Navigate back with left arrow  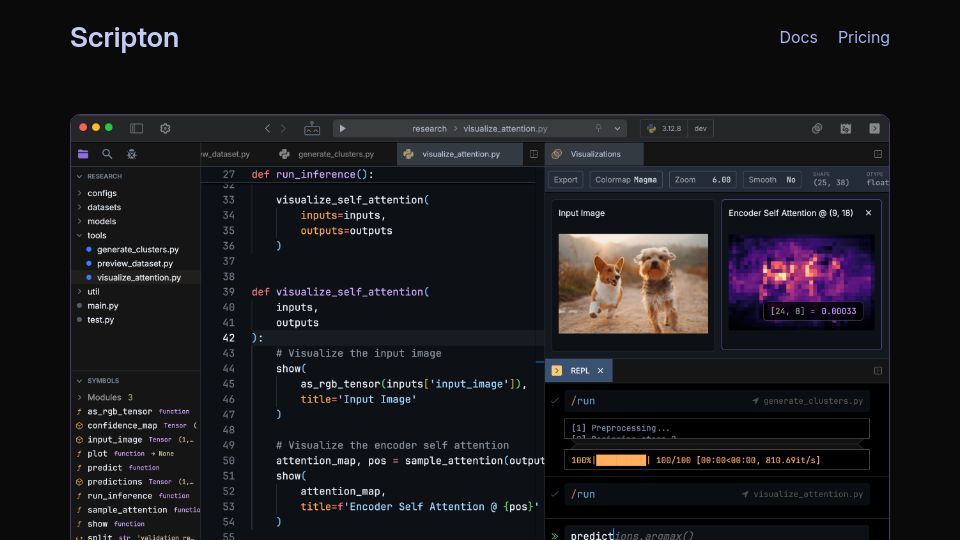[x=267, y=128]
